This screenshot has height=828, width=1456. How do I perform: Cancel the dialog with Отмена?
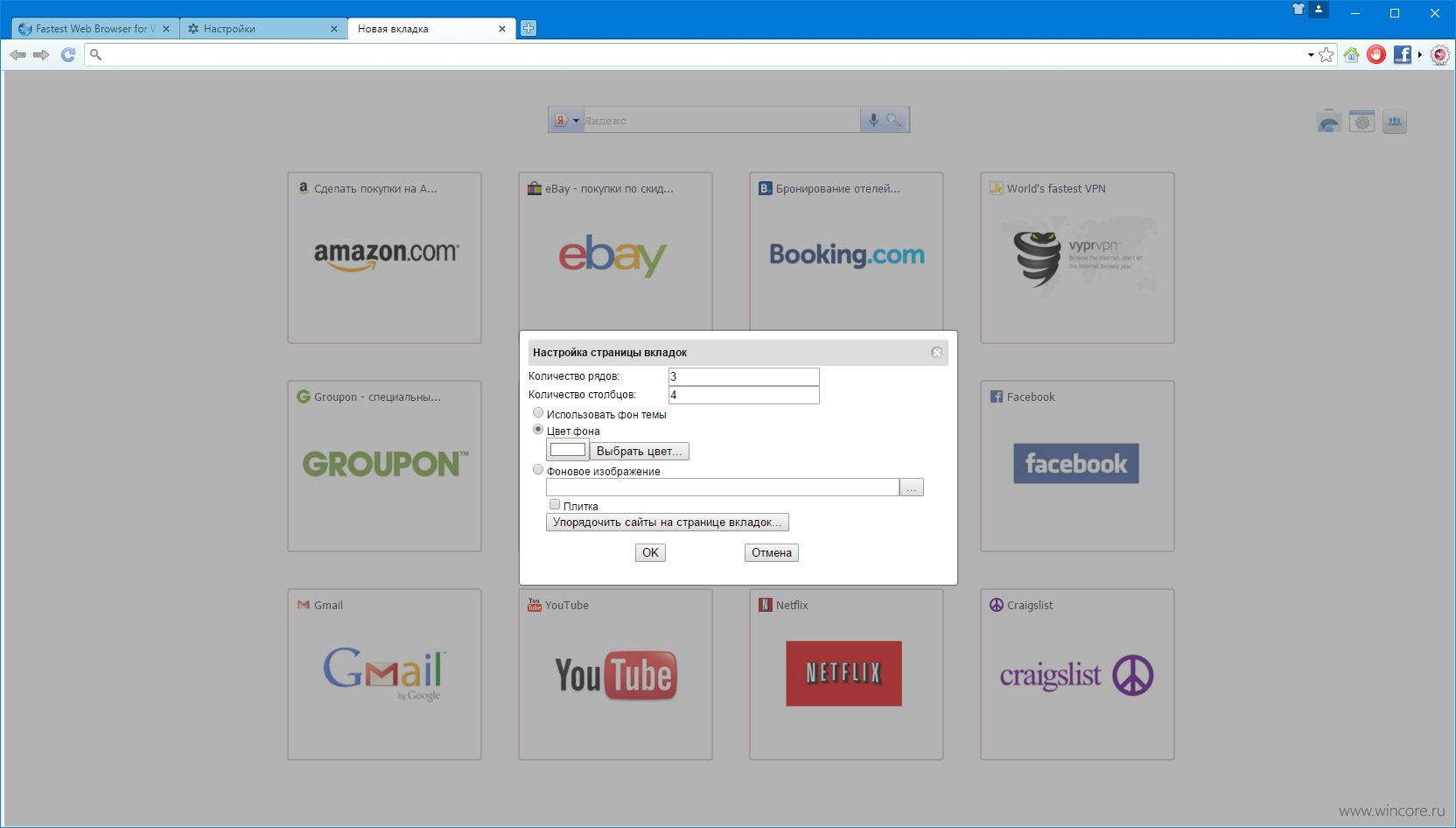(x=772, y=553)
